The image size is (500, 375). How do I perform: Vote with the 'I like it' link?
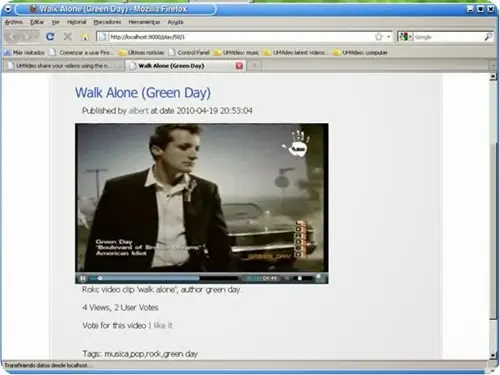coord(161,325)
